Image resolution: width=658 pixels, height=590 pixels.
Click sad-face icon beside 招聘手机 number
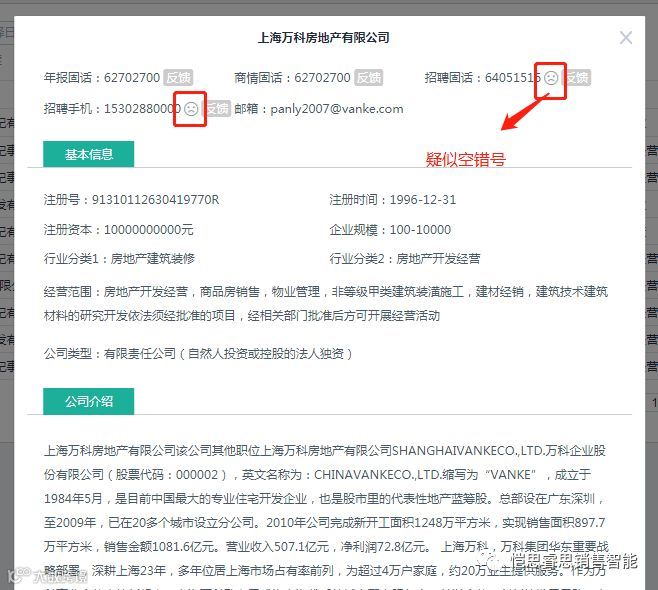pyautogui.click(x=191, y=109)
